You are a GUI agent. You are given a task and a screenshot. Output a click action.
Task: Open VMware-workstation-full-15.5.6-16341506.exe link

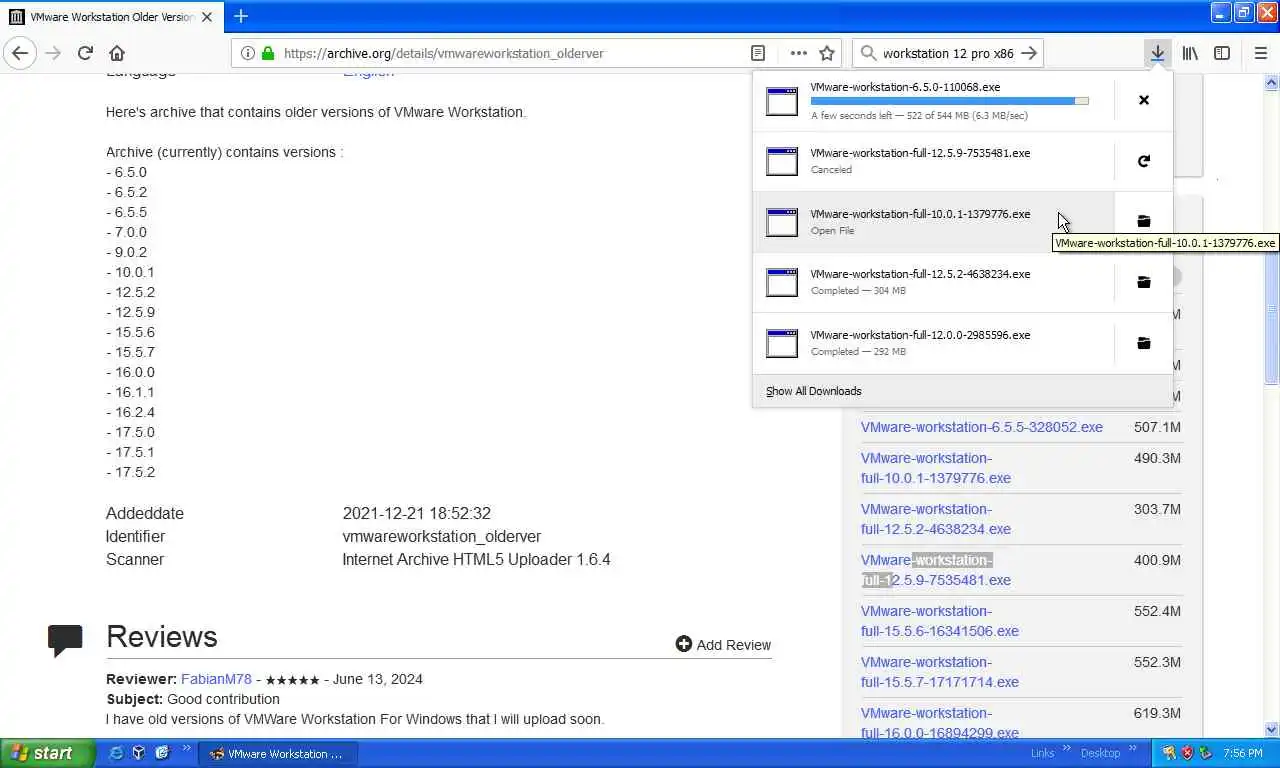click(940, 621)
